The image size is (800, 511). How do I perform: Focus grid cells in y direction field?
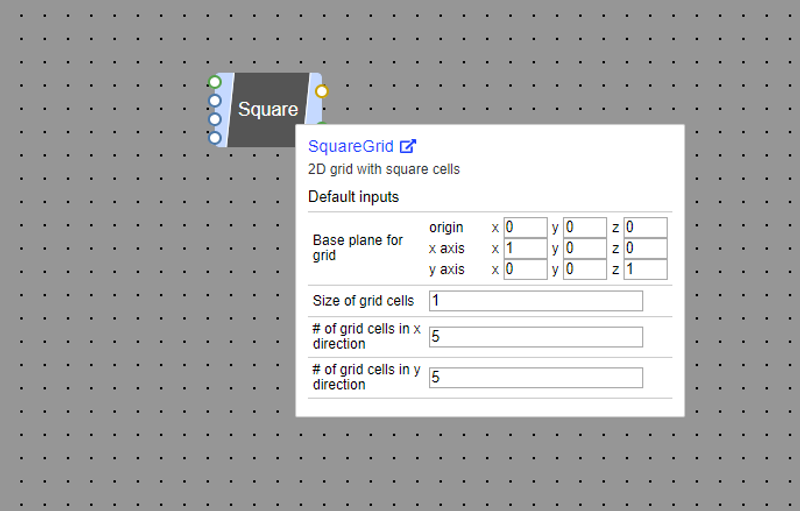[536, 378]
